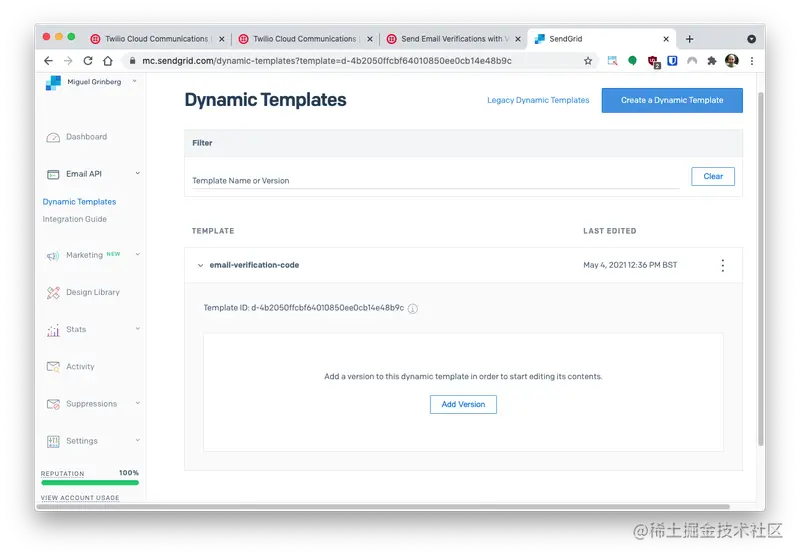Click the Stats chart icon
This screenshot has height=557, width=800.
click(53, 330)
